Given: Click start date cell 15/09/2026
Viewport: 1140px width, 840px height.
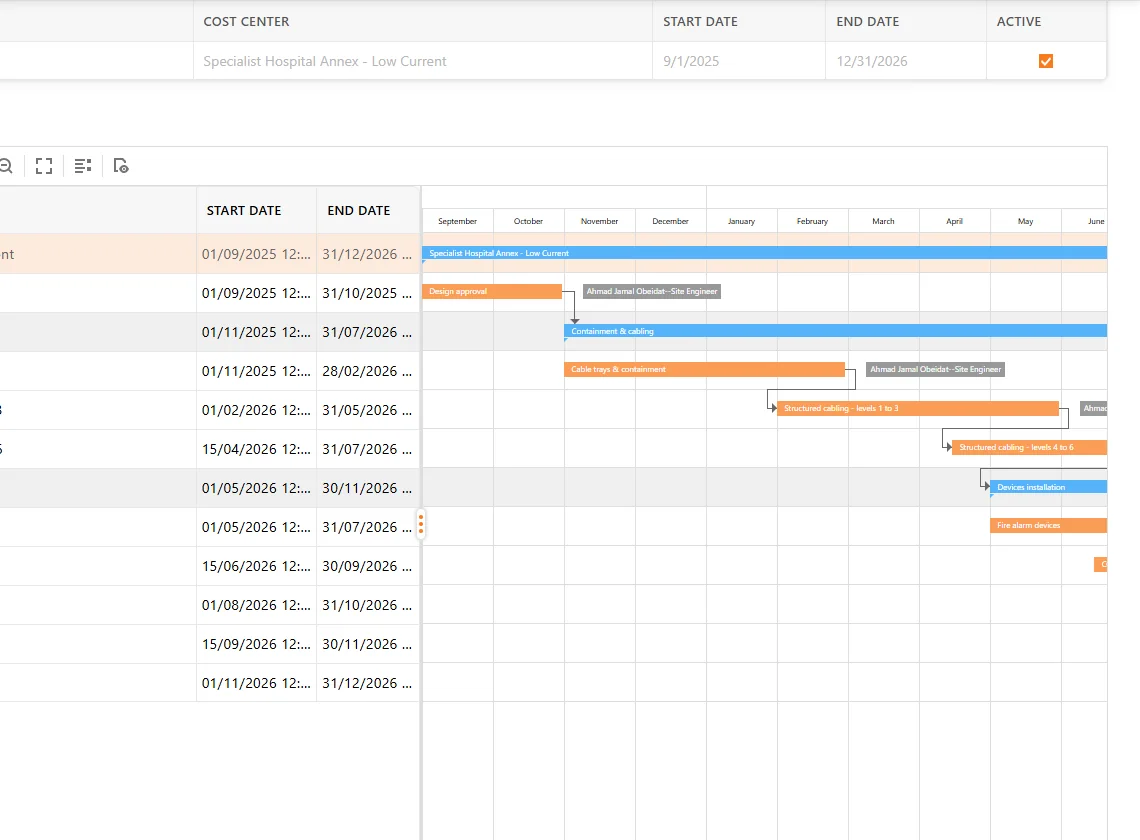Looking at the screenshot, I should (256, 644).
